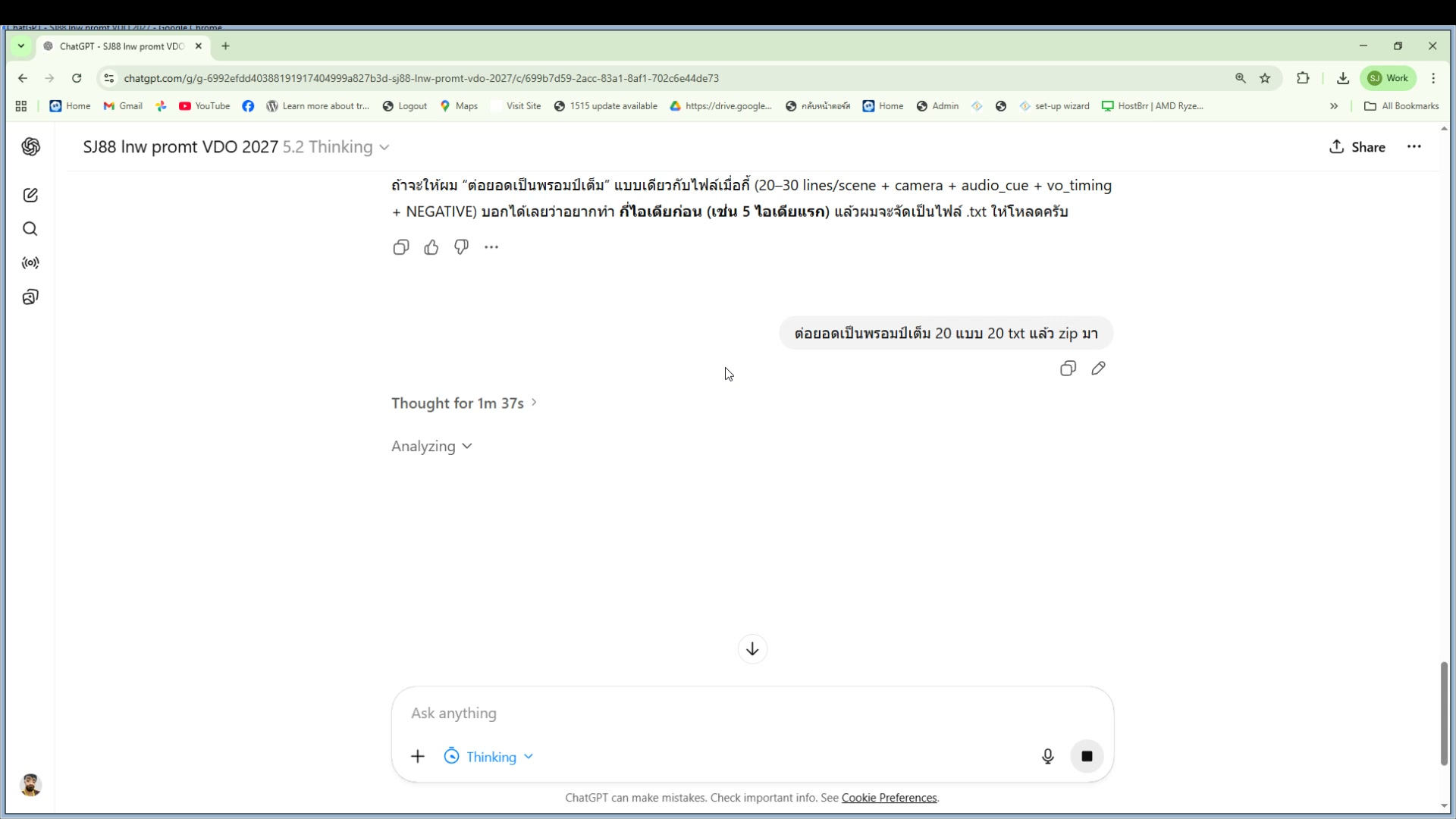1456x819 pixels.
Task: Give a thumbs up to the response
Action: tap(431, 247)
